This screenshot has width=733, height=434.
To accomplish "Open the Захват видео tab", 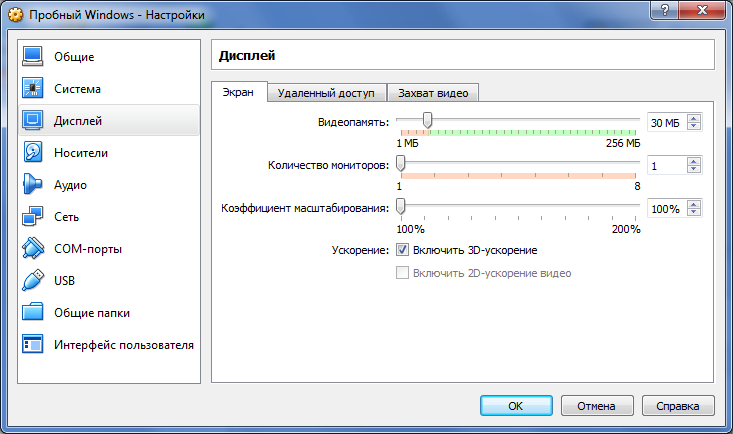I will [x=432, y=93].
